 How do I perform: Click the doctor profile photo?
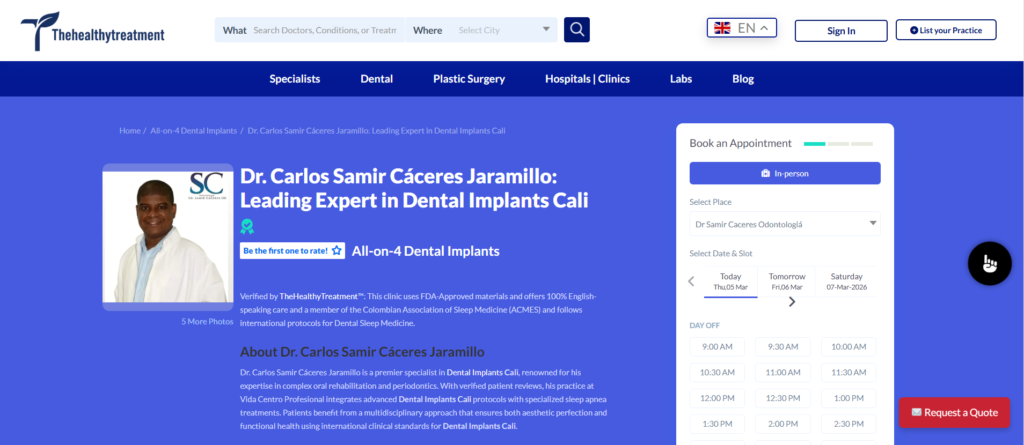coord(168,237)
